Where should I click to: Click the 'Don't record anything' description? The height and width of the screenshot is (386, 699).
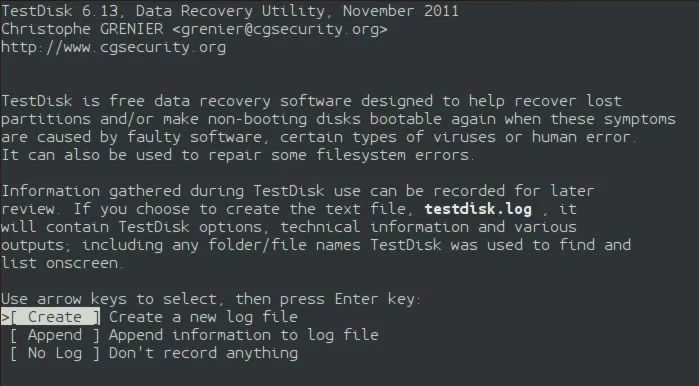click(203, 353)
